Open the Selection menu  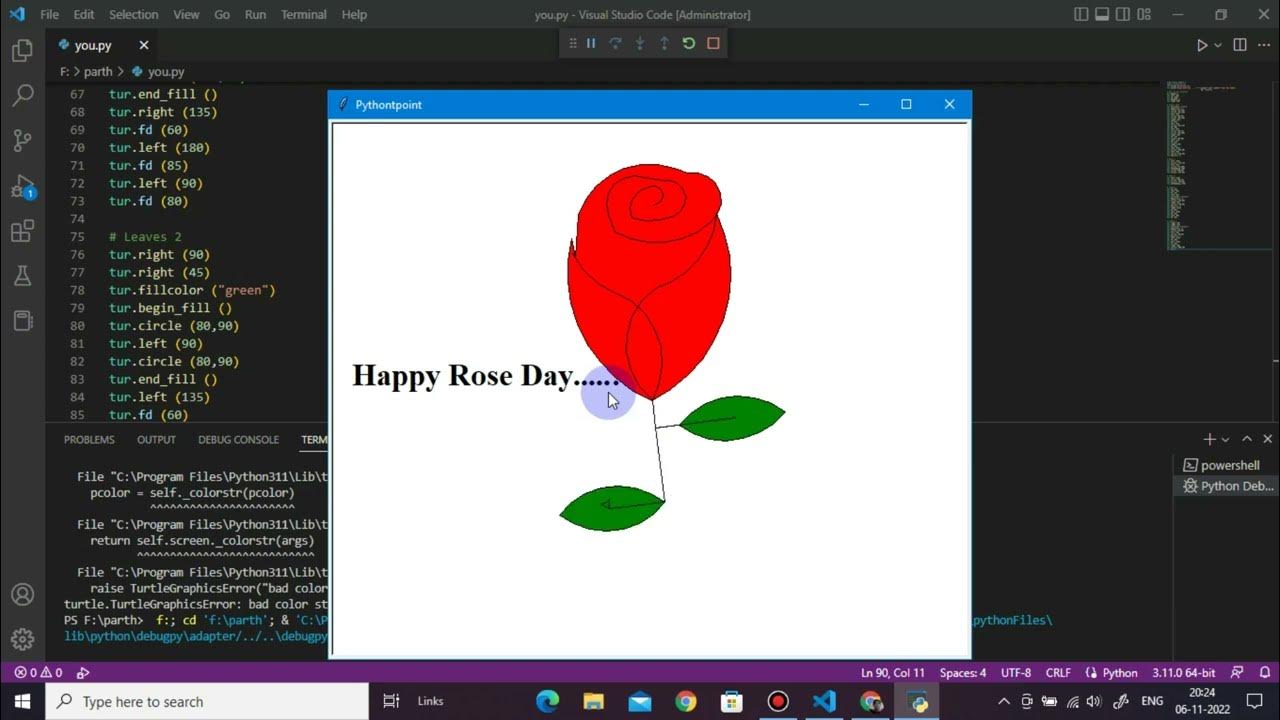pyautogui.click(x=134, y=15)
